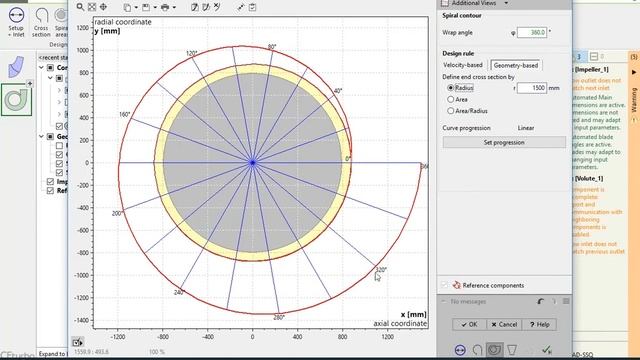This screenshot has height=360, width=640.
Task: Go to Setup step icon at dialog bottom
Action: point(460,350)
